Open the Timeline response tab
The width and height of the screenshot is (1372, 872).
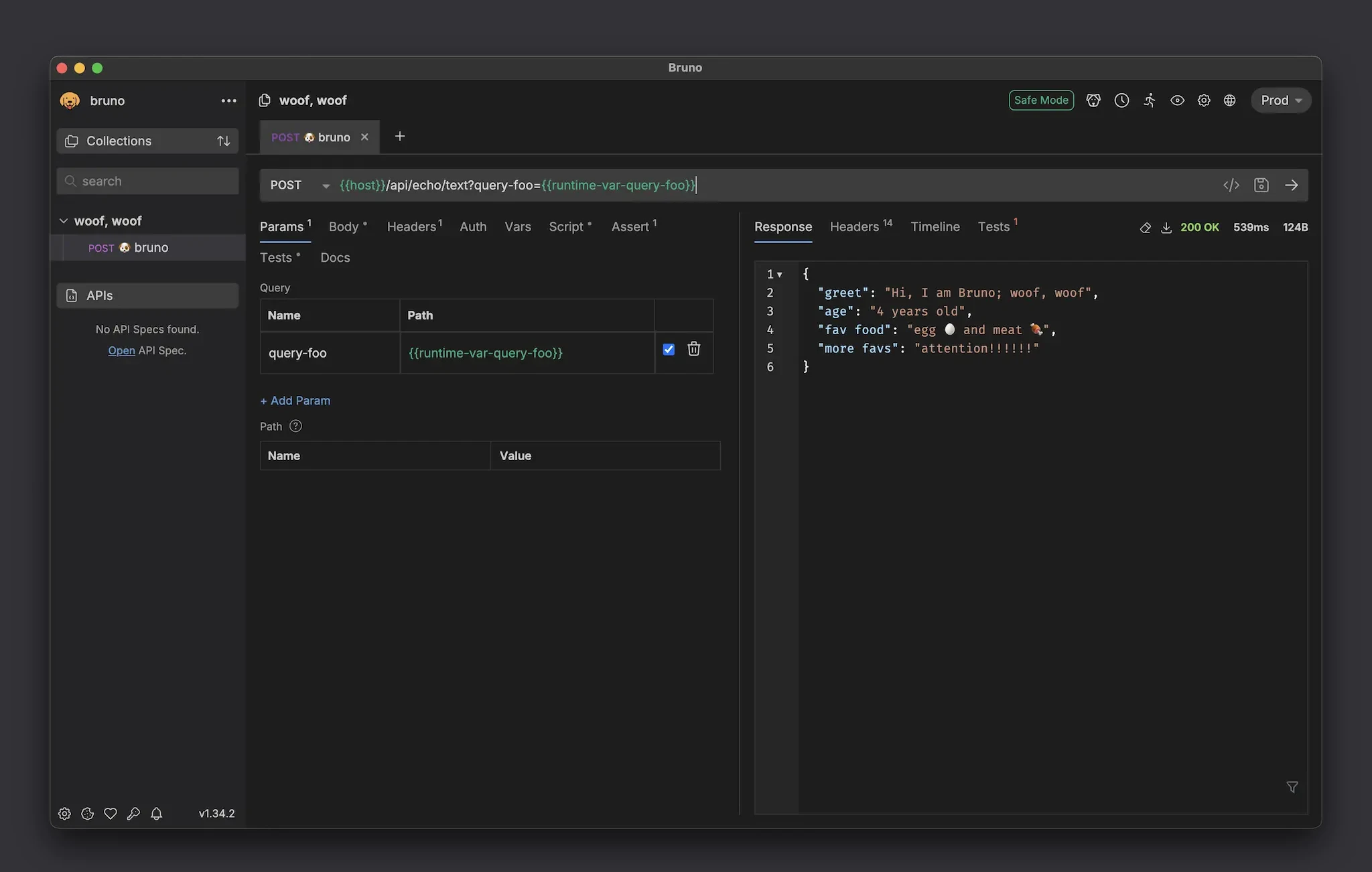tap(935, 227)
